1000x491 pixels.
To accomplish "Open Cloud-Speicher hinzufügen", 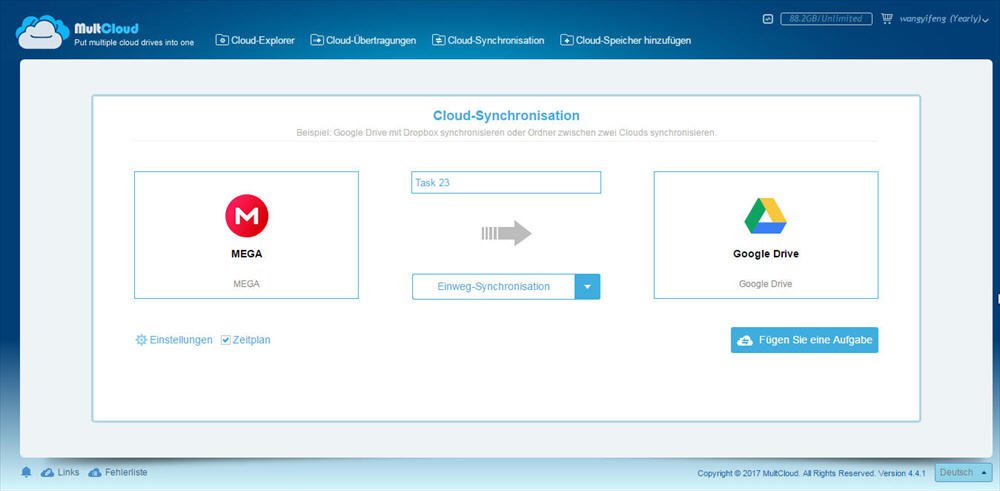I will tap(625, 40).
